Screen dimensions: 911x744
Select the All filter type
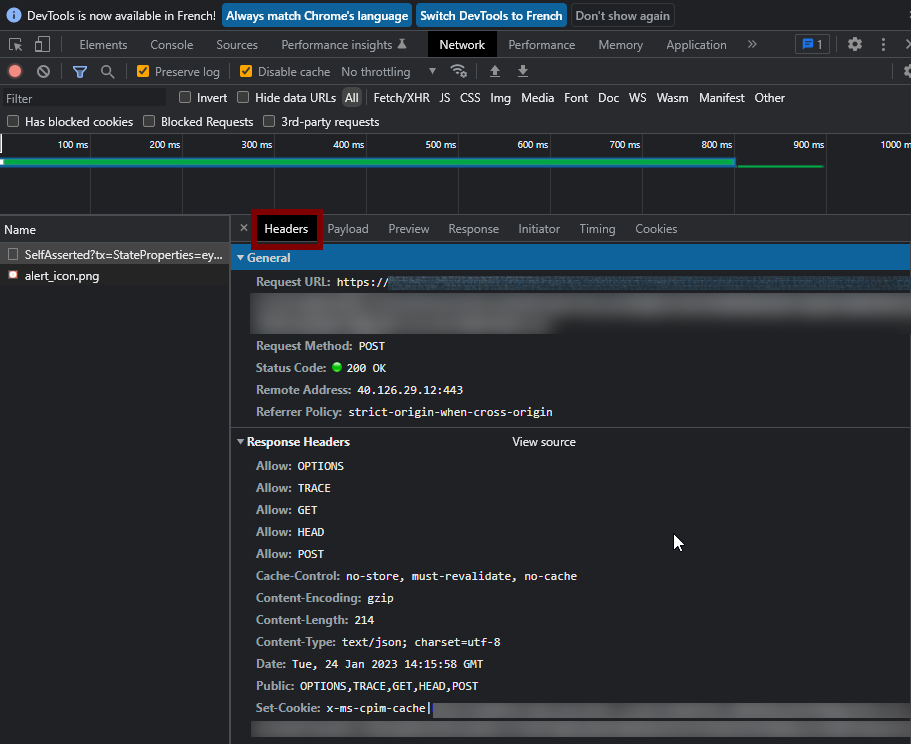352,98
